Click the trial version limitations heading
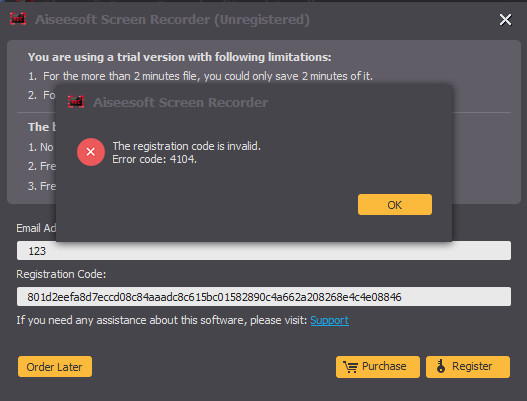The image size is (527, 401). [x=179, y=57]
